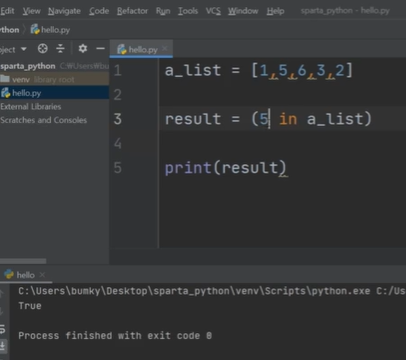Click the collapse all icon in Project panel
Viewport: 406px width, 360px height.
coord(60,49)
